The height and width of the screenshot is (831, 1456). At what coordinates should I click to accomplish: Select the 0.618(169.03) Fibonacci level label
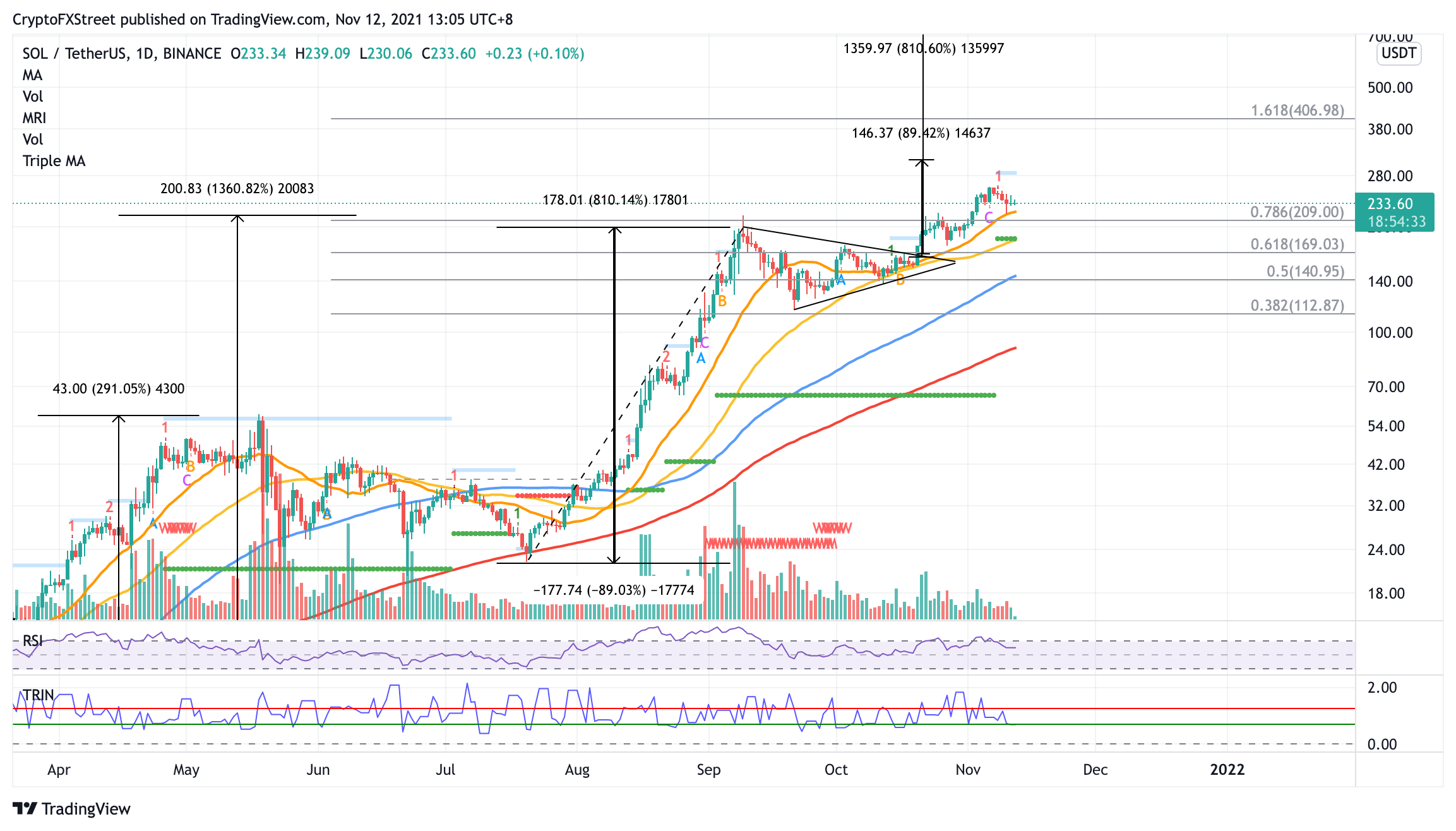tap(1298, 244)
